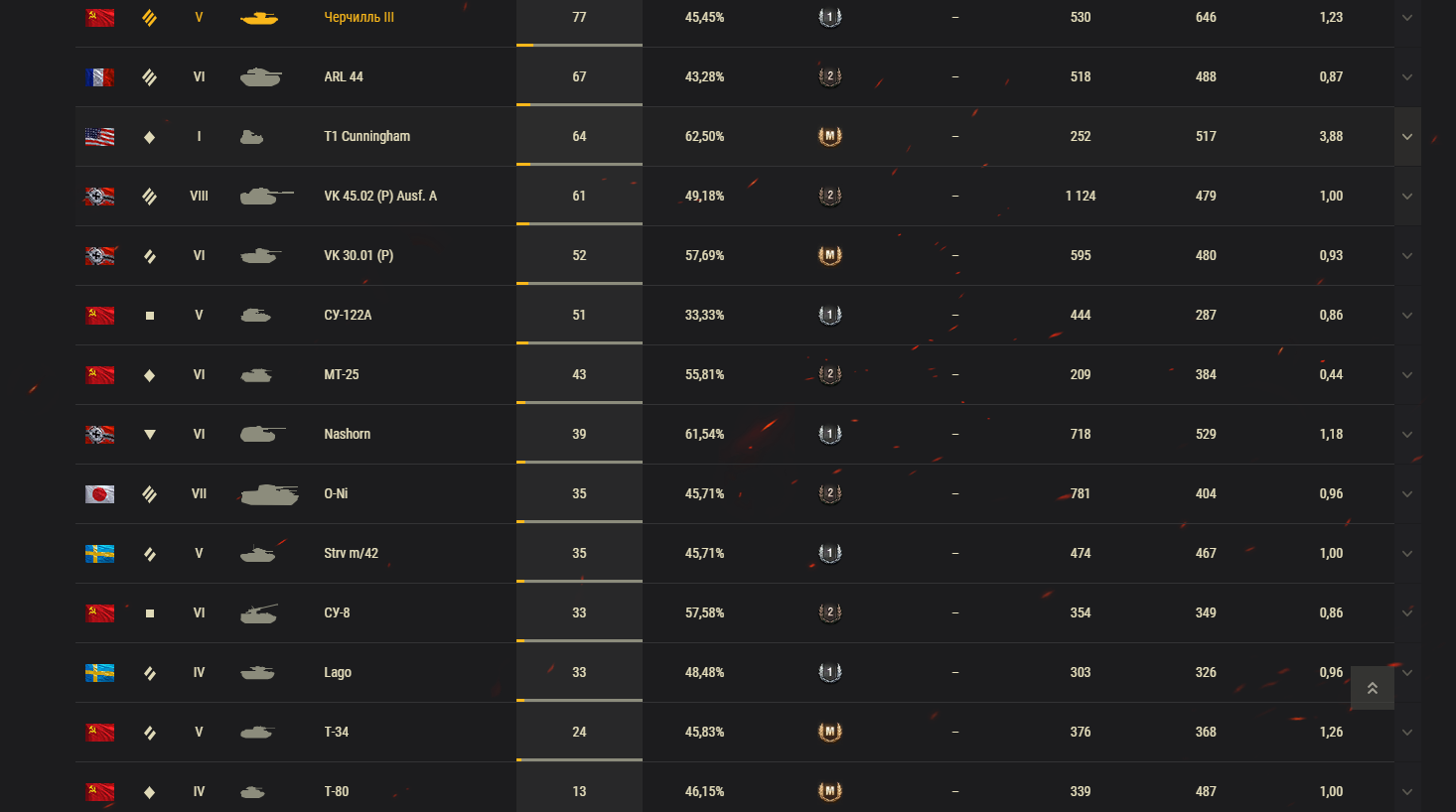Click the O-Ni heavy tank silhouette

click(x=269, y=494)
